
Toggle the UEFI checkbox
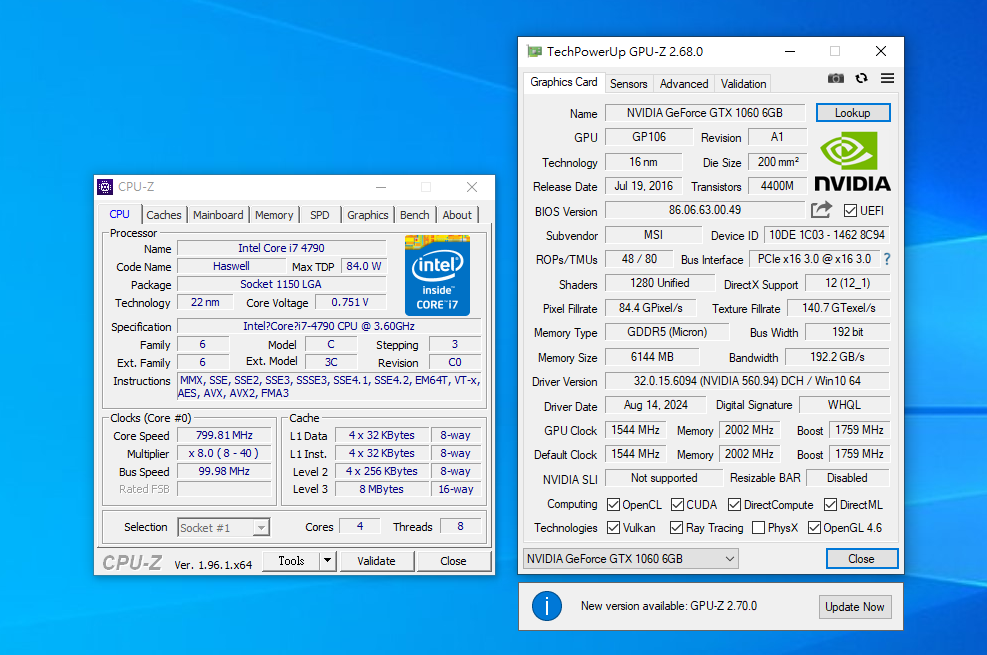[850, 211]
